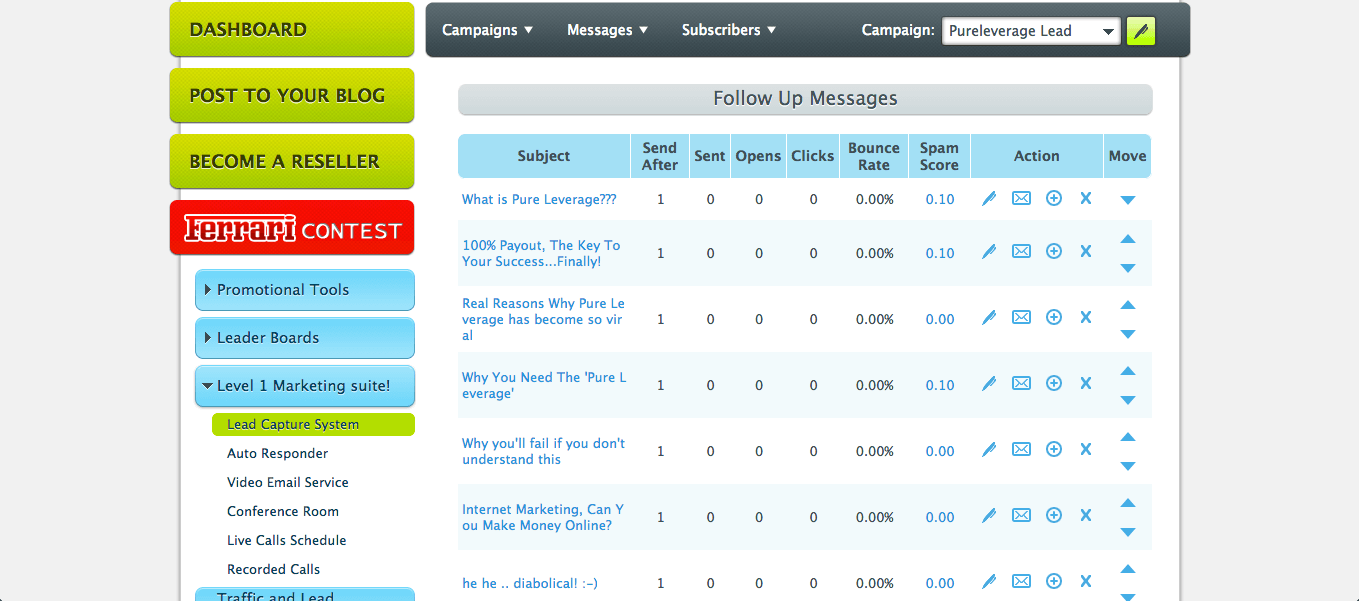Screen dimensions: 1359x601
Task: Open the 'he he .. diabolical! :-)' subject link
Action: pos(530,583)
